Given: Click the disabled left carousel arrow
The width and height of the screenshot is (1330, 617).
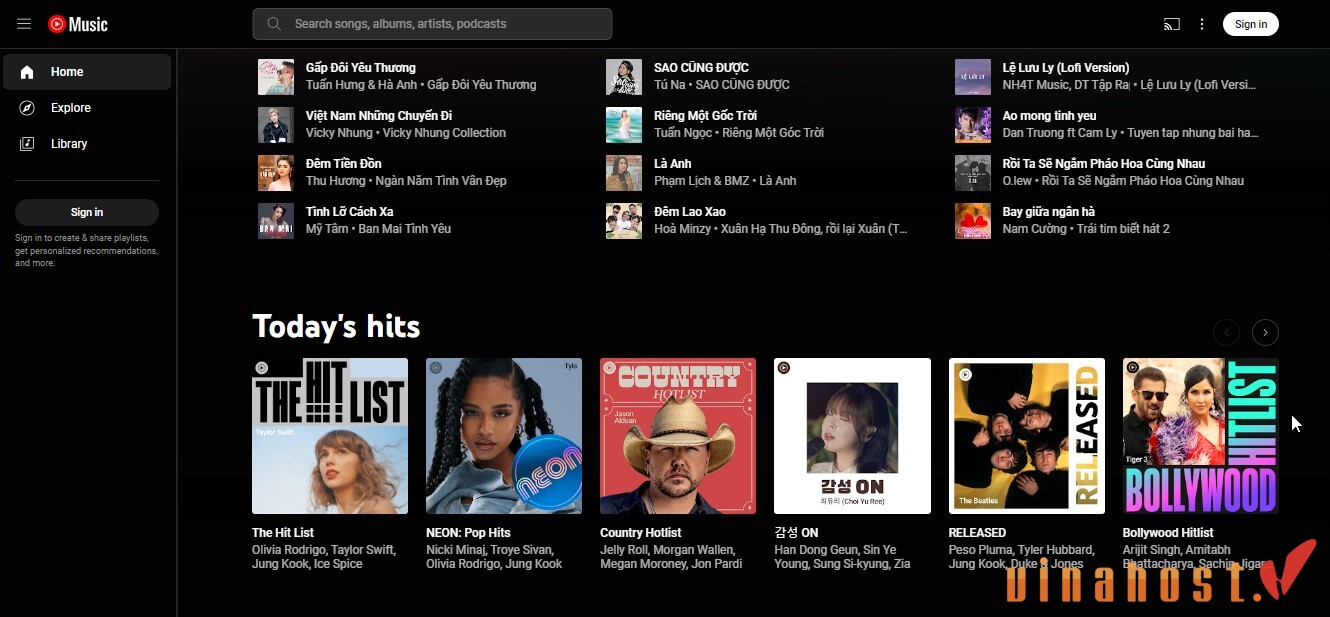Looking at the screenshot, I should pos(1226,332).
